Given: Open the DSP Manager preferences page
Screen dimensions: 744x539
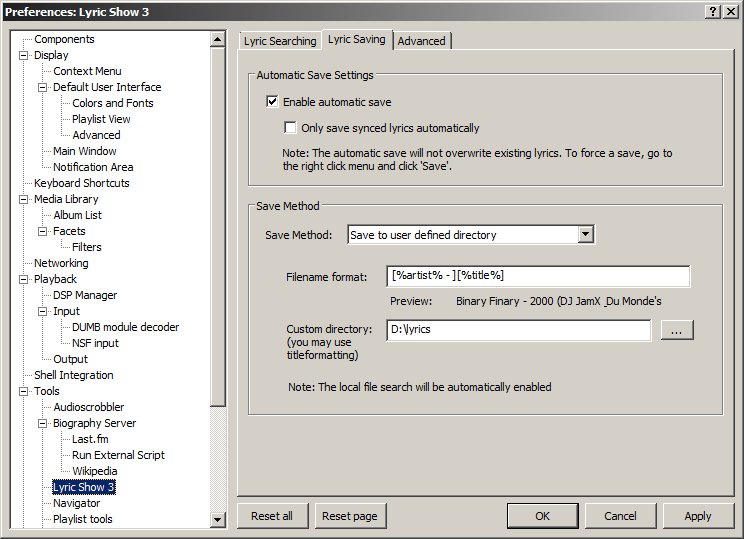Looking at the screenshot, I should tap(85, 296).
